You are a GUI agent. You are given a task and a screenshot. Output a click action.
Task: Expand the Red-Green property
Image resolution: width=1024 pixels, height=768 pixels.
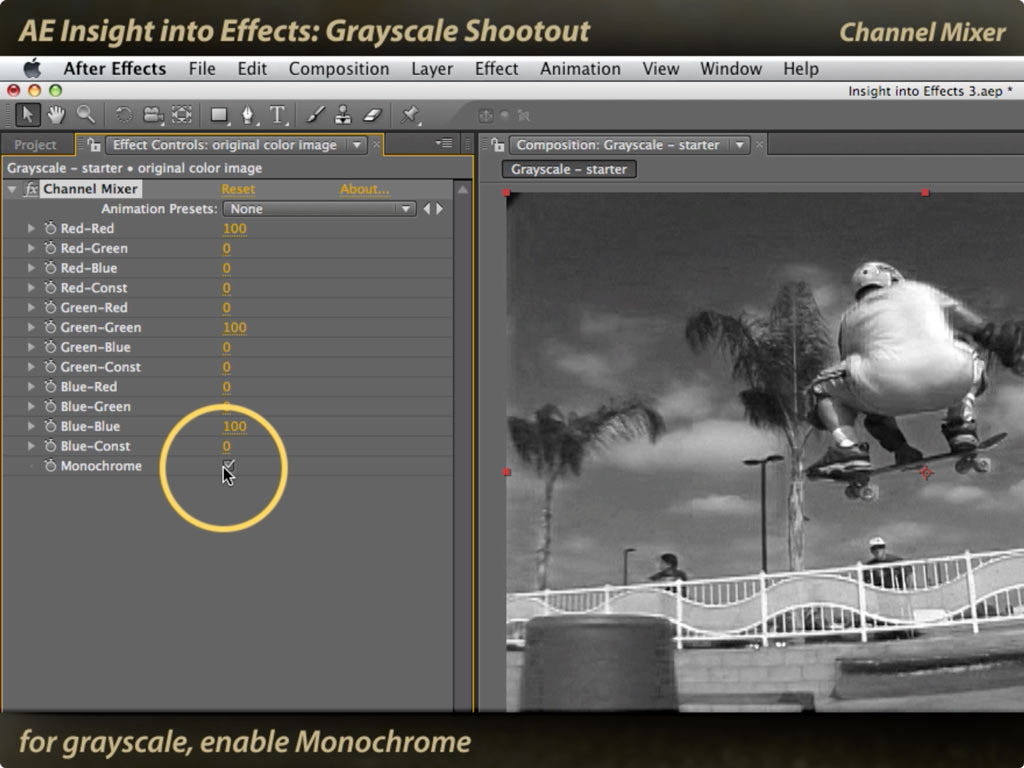tap(31, 248)
